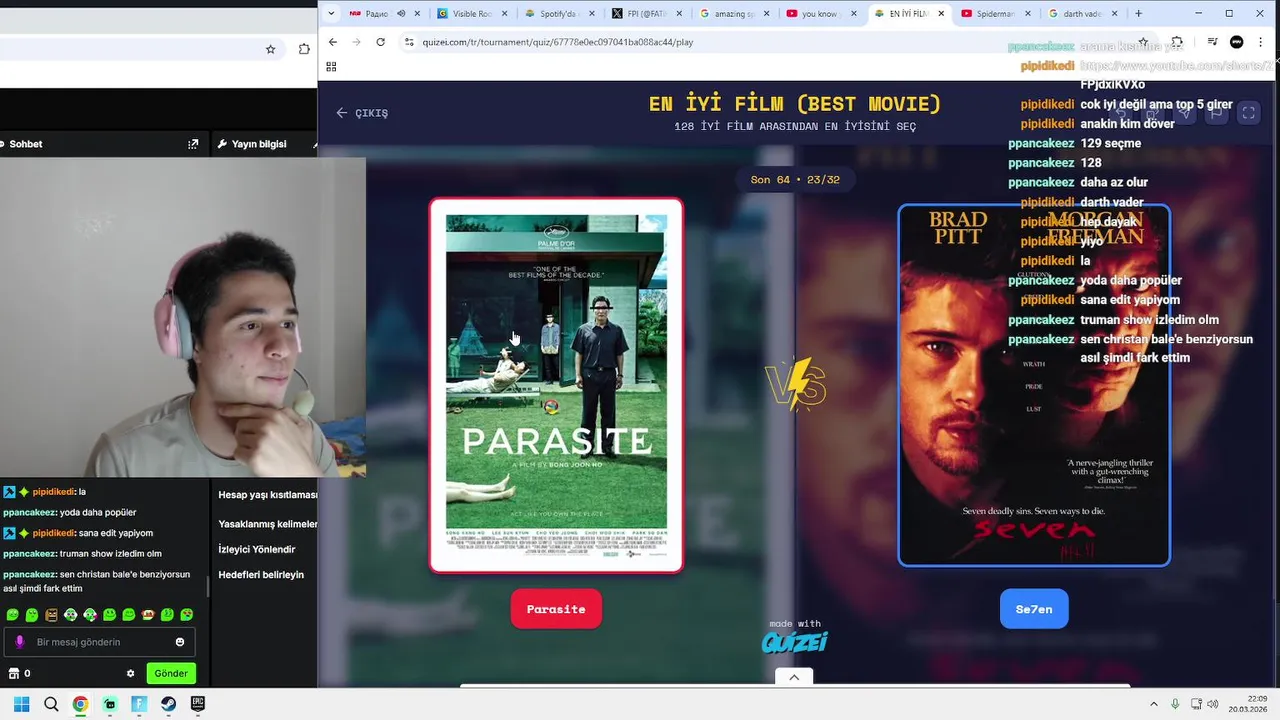The image size is (1280, 720).
Task: Exit the quiz via the ÇIKIŞ link
Action: point(362,113)
